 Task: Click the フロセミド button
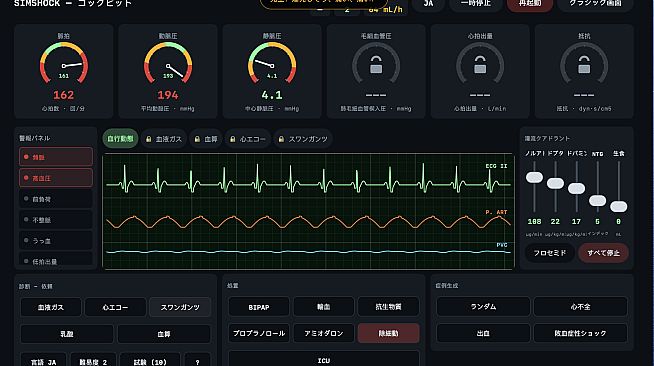550,253
